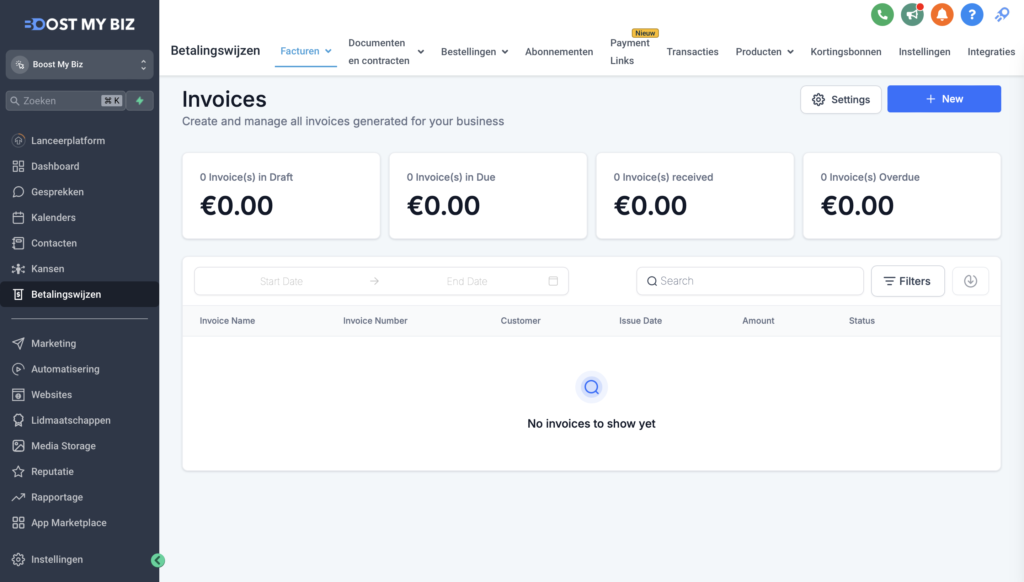Click the calendar icon in date range

coord(553,281)
